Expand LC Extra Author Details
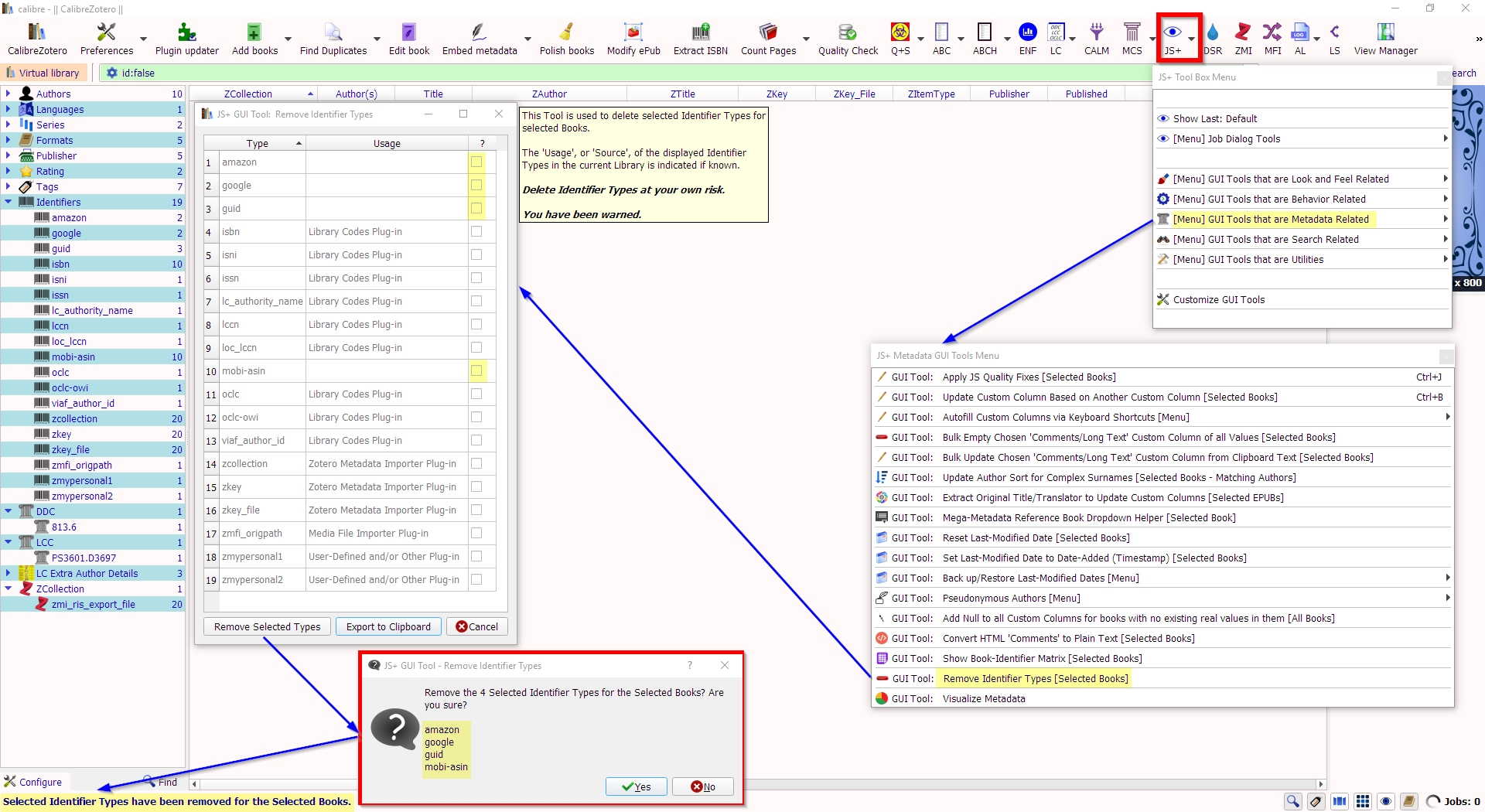 click(x=9, y=573)
